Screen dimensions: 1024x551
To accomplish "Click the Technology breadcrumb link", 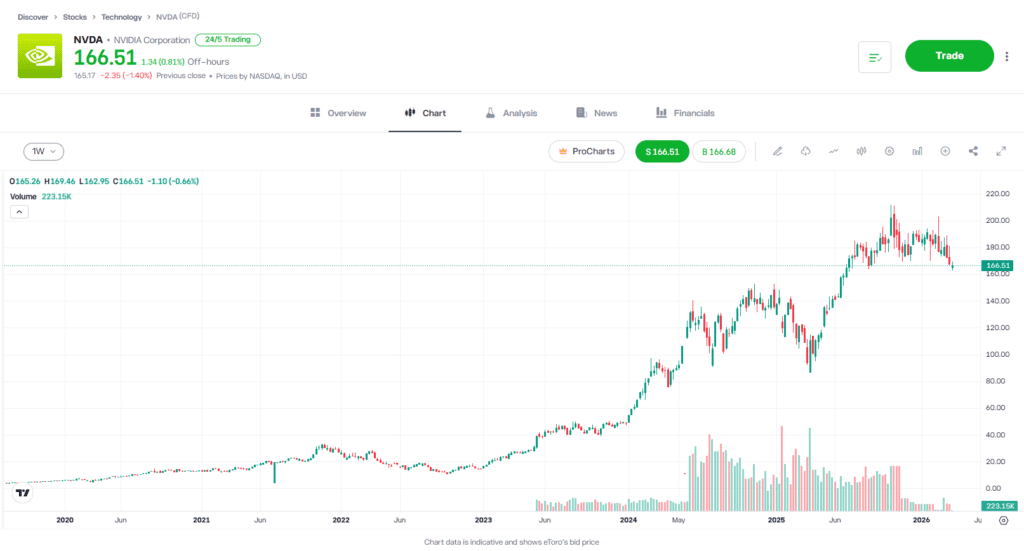I will [121, 17].
